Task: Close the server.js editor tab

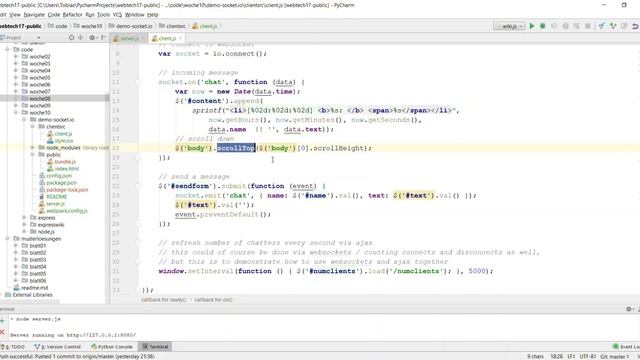Action: point(143,38)
